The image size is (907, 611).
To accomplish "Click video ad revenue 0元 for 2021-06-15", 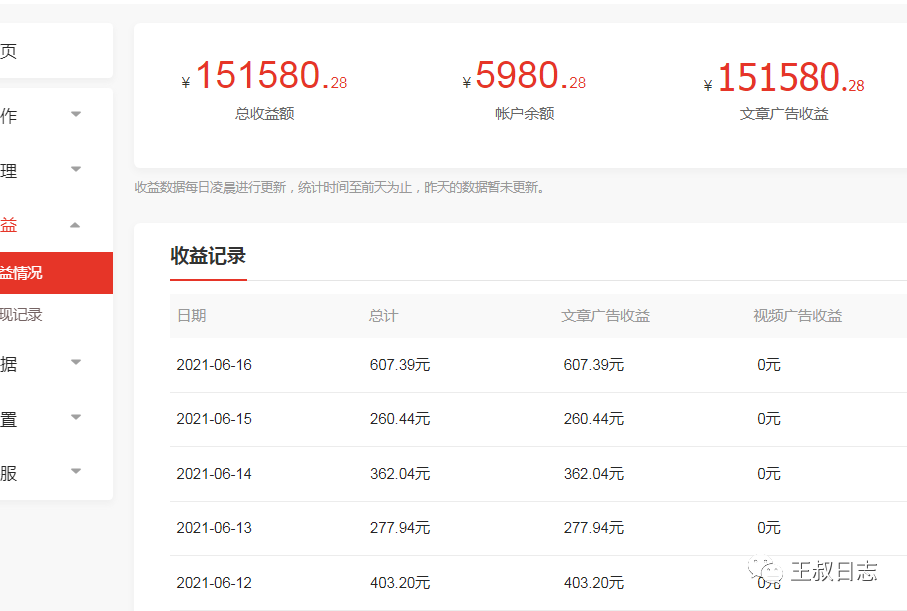I will [x=769, y=419].
